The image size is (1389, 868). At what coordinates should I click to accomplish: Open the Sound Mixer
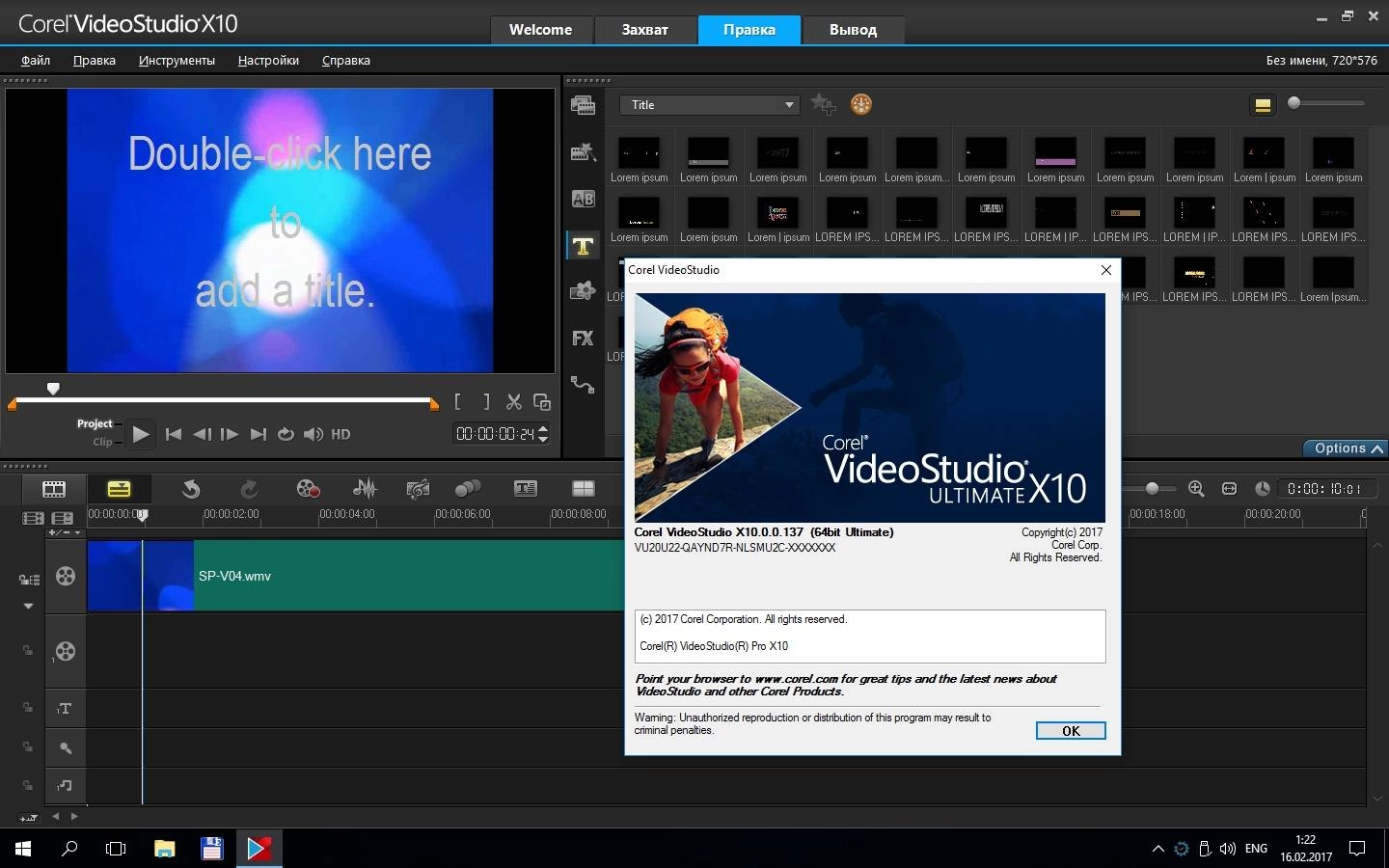(x=365, y=489)
